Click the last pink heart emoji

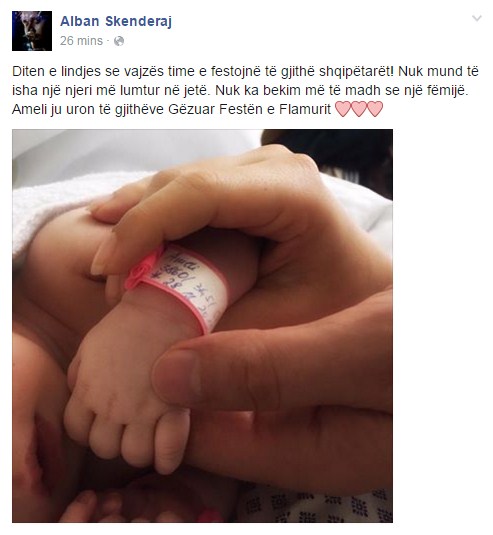(x=375, y=109)
